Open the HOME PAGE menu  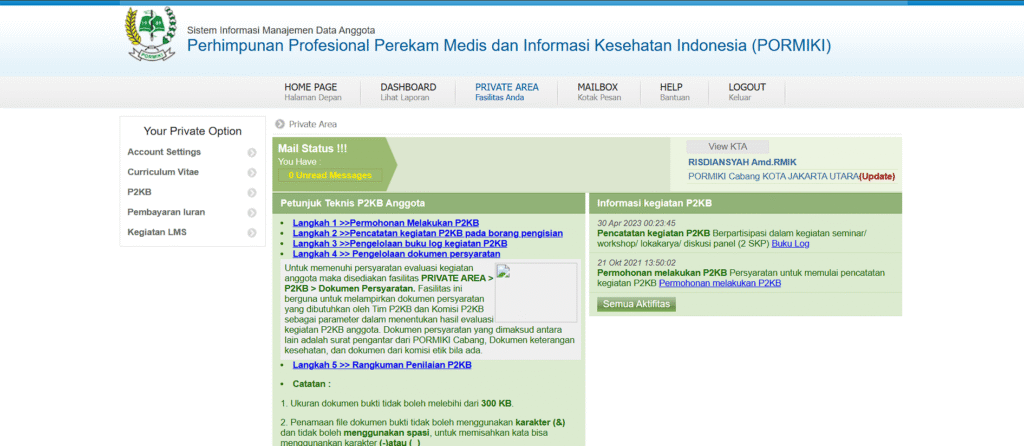(x=312, y=92)
